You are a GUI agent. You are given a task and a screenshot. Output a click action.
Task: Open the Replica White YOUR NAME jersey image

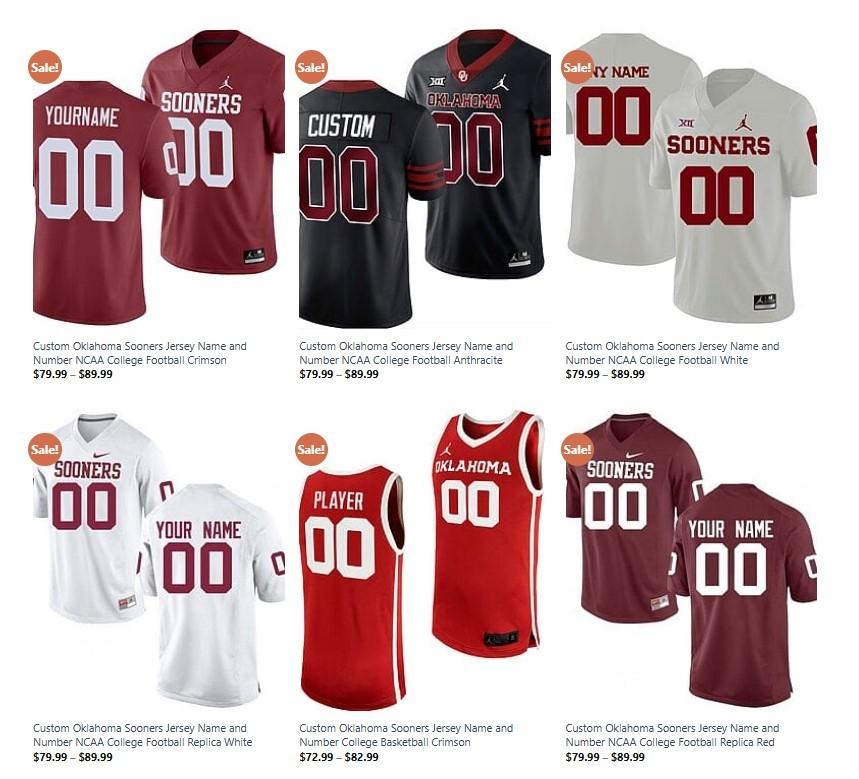click(159, 560)
